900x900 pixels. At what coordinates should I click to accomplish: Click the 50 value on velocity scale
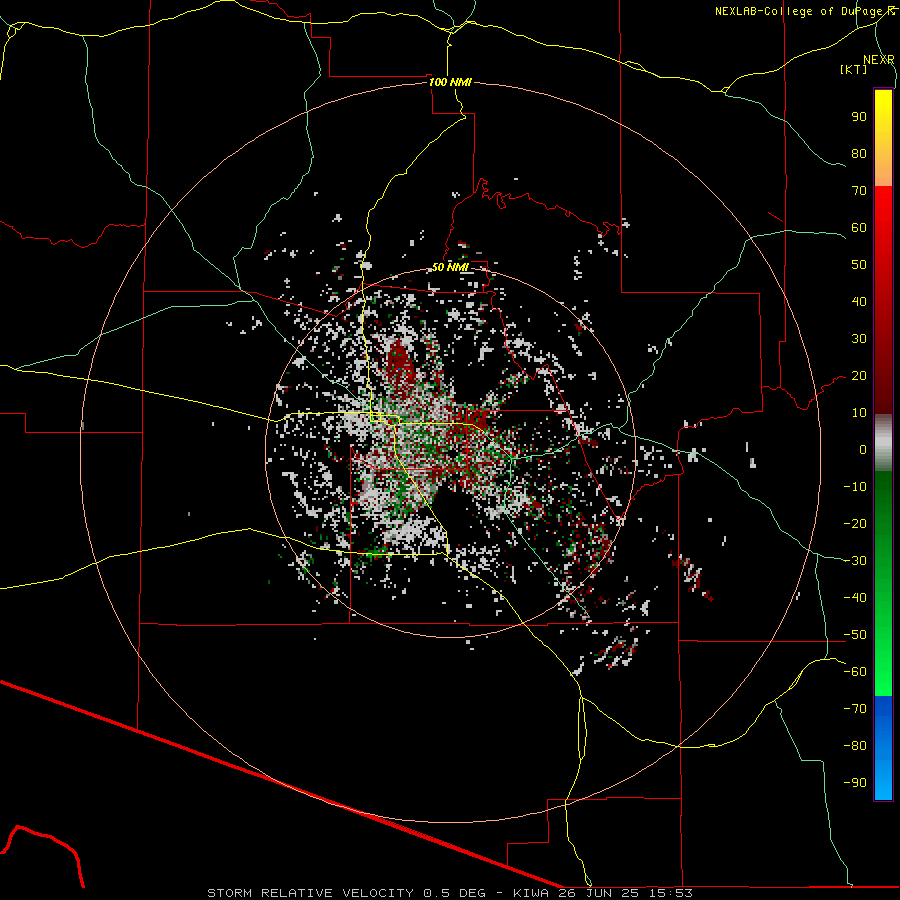click(859, 265)
